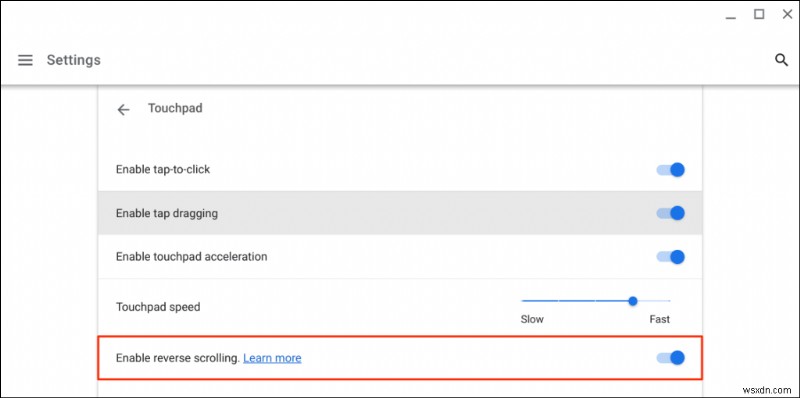Viewport: 800px width, 398px height.
Task: Toggle Enable reverse scrolling switch
Action: pos(670,358)
